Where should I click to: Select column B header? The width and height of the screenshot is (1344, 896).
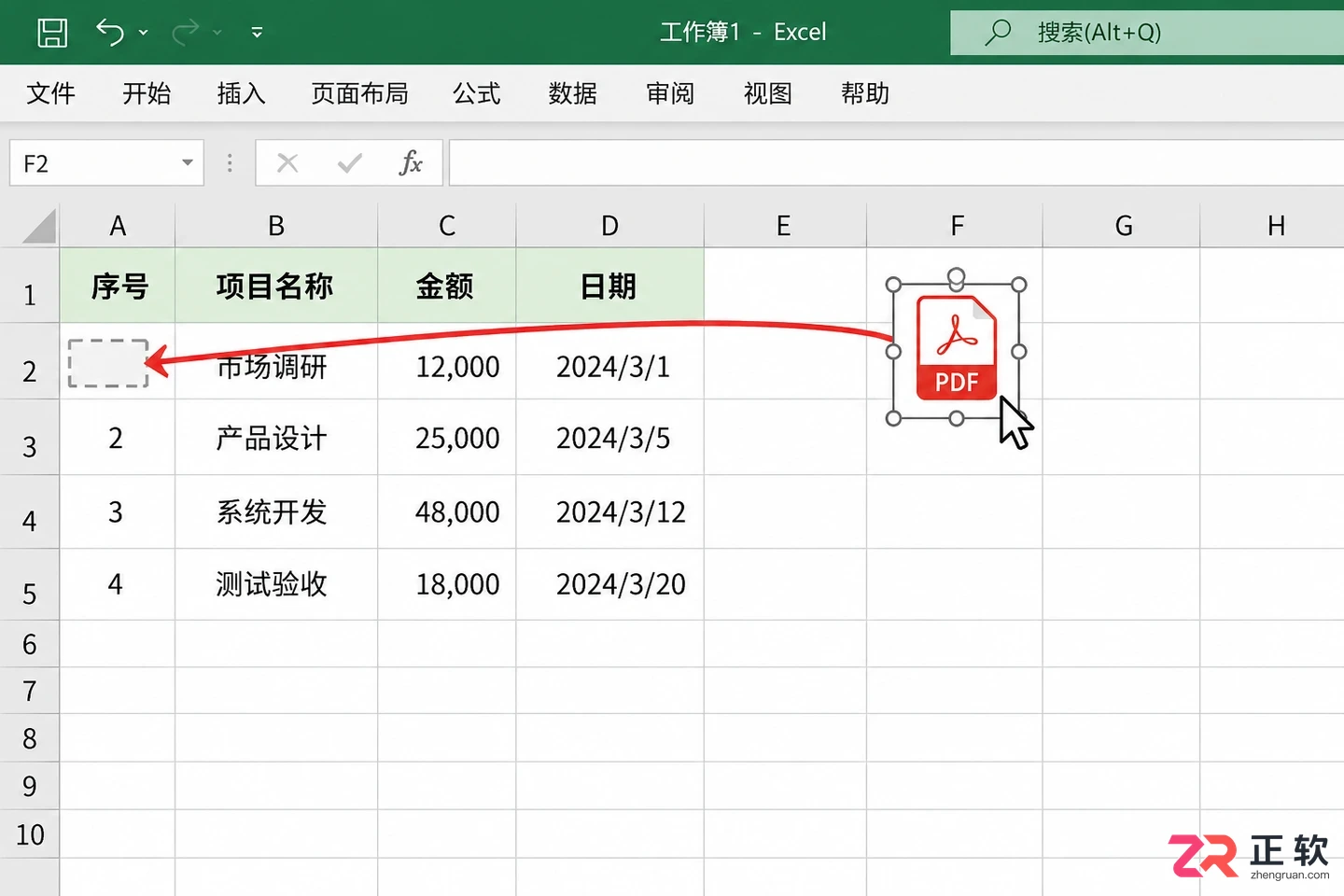point(276,226)
